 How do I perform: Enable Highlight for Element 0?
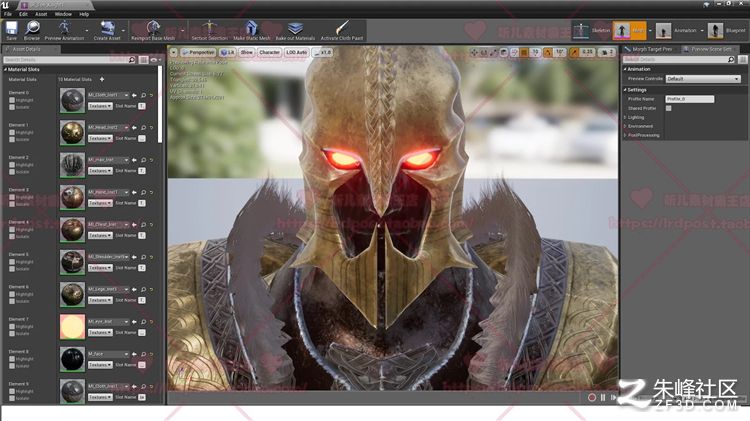(12, 100)
